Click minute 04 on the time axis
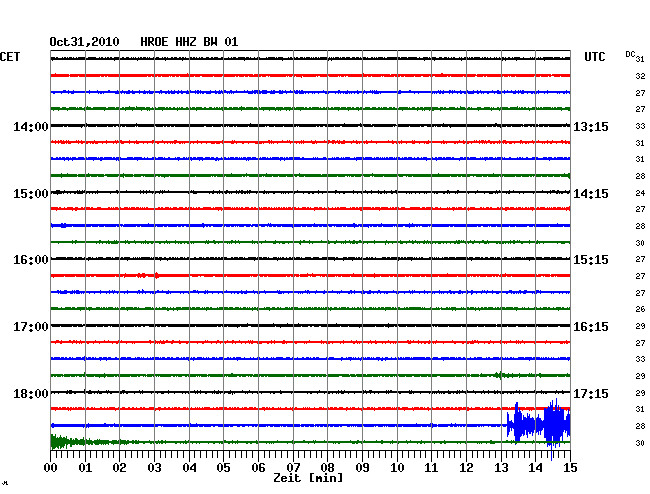Image resolution: width=650 pixels, height=494 pixels. coord(189,467)
